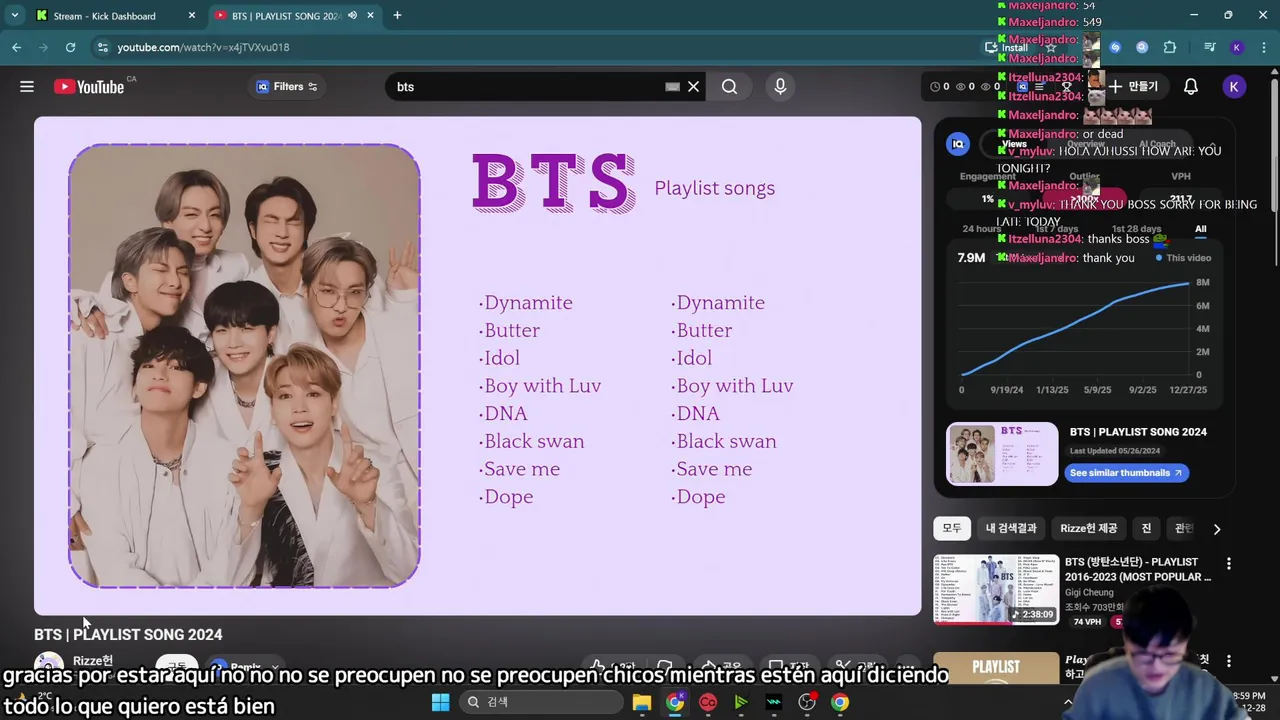Click the This video legend in chart

pos(1183,258)
